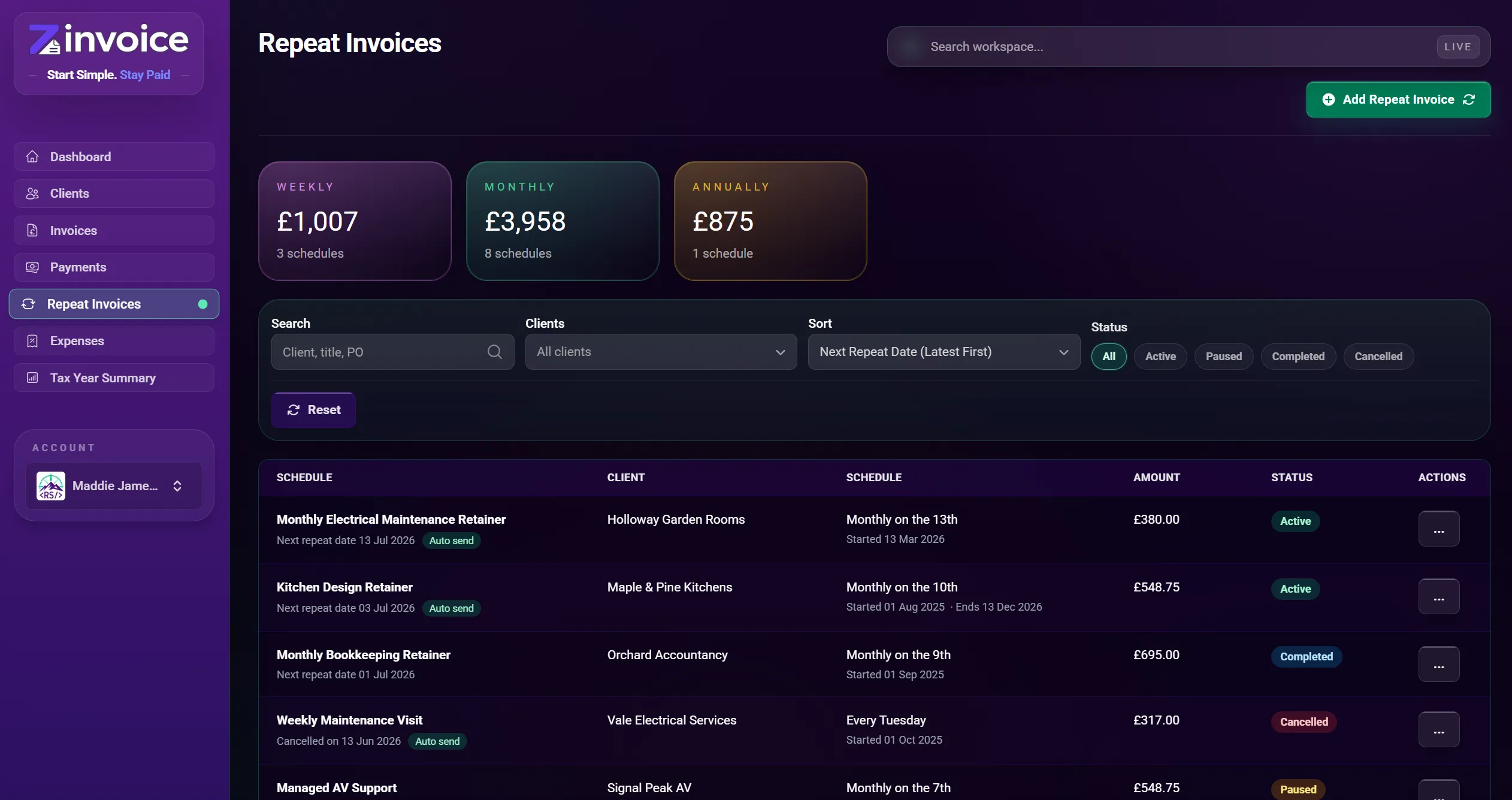This screenshot has height=800, width=1512.
Task: Click the CLIENT column header
Action: (x=625, y=478)
